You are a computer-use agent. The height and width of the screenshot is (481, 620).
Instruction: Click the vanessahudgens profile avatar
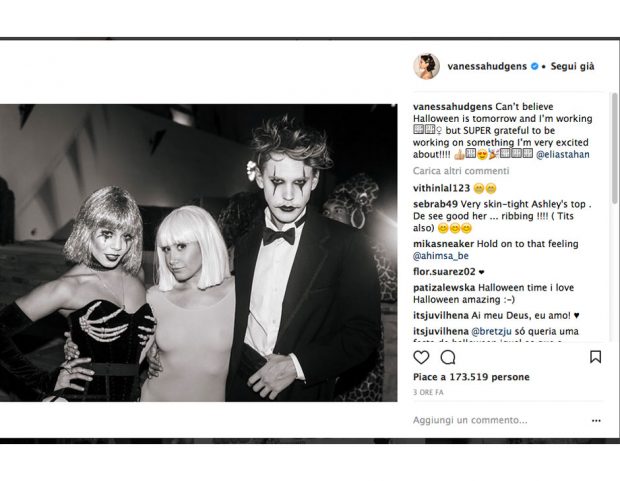(426, 66)
